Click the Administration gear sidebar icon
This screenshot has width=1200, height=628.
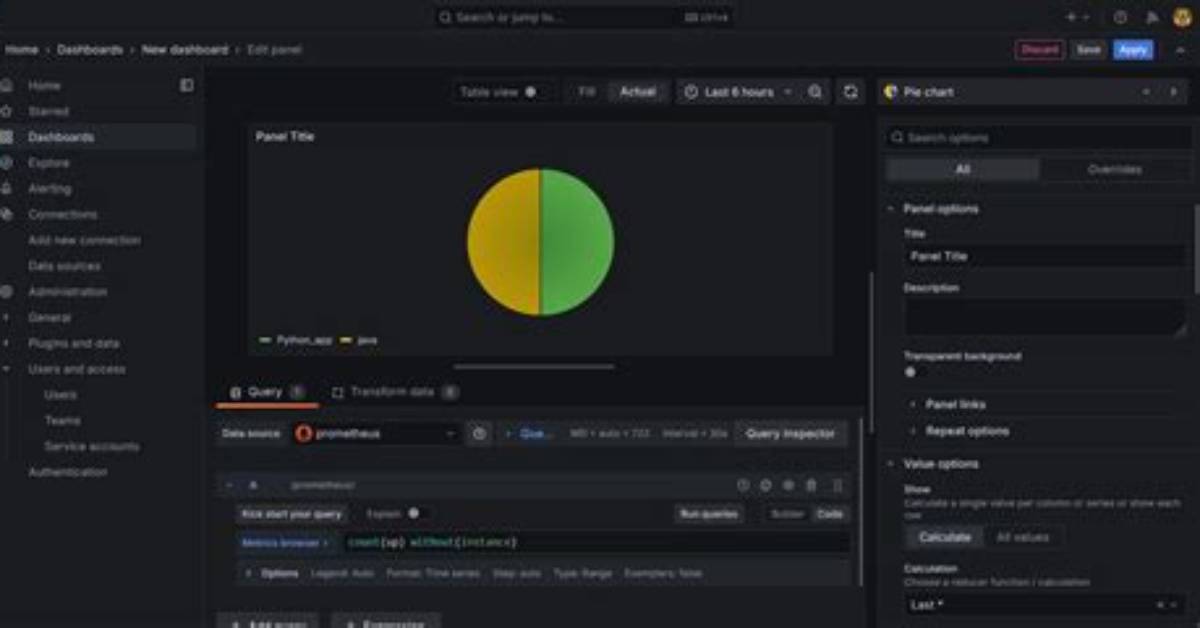7,292
